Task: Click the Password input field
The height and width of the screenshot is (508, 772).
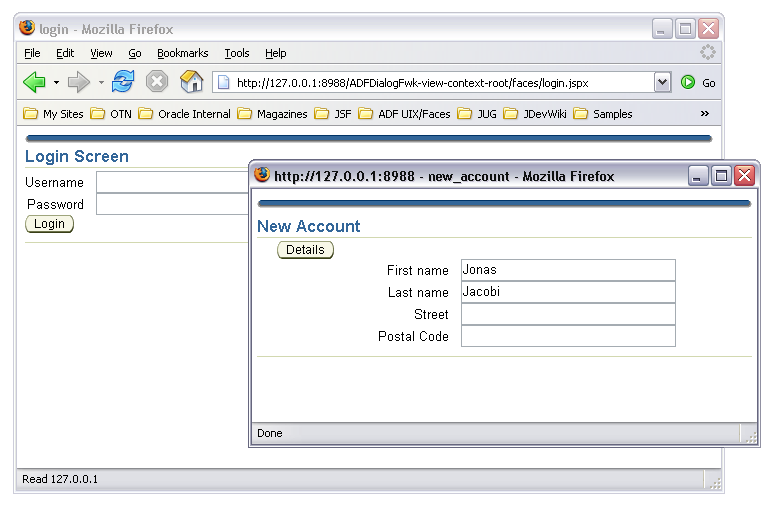Action: (x=172, y=204)
